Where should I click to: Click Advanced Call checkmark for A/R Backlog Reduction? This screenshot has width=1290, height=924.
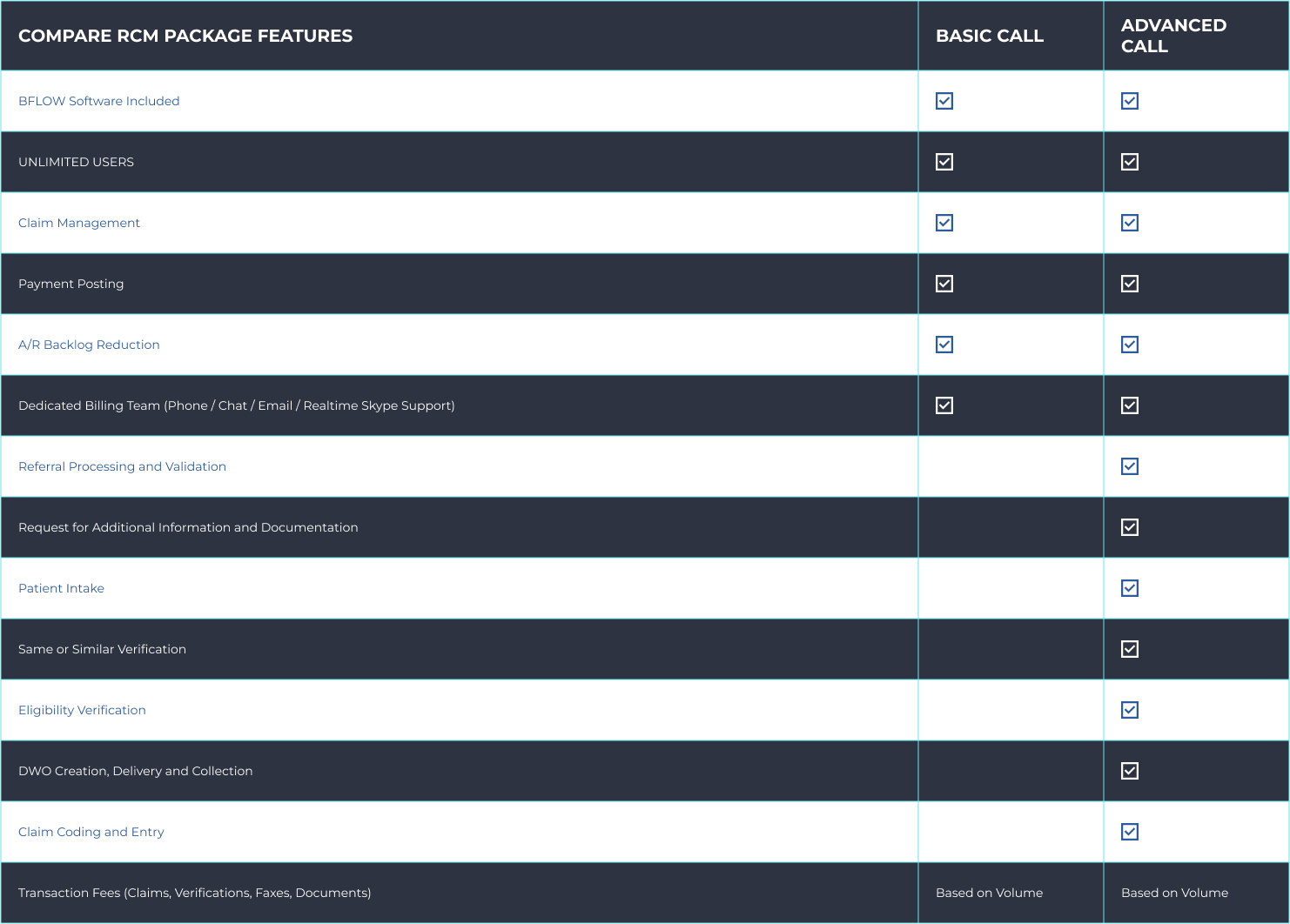click(x=1130, y=345)
